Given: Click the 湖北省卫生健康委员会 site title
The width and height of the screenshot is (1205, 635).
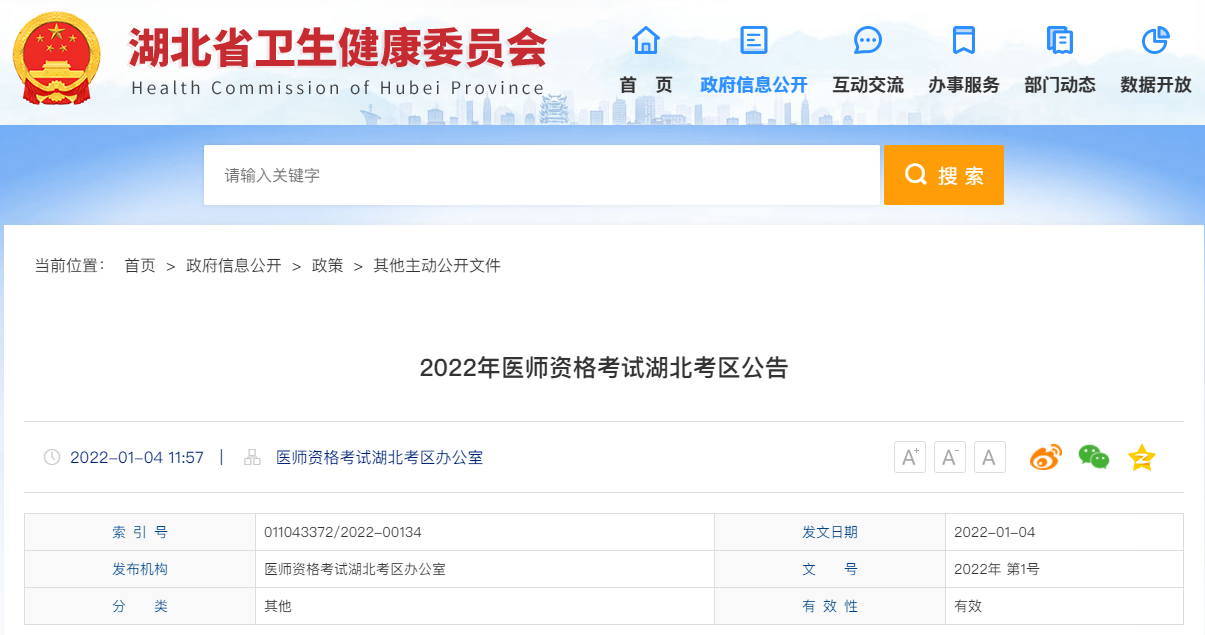Looking at the screenshot, I should (338, 46).
